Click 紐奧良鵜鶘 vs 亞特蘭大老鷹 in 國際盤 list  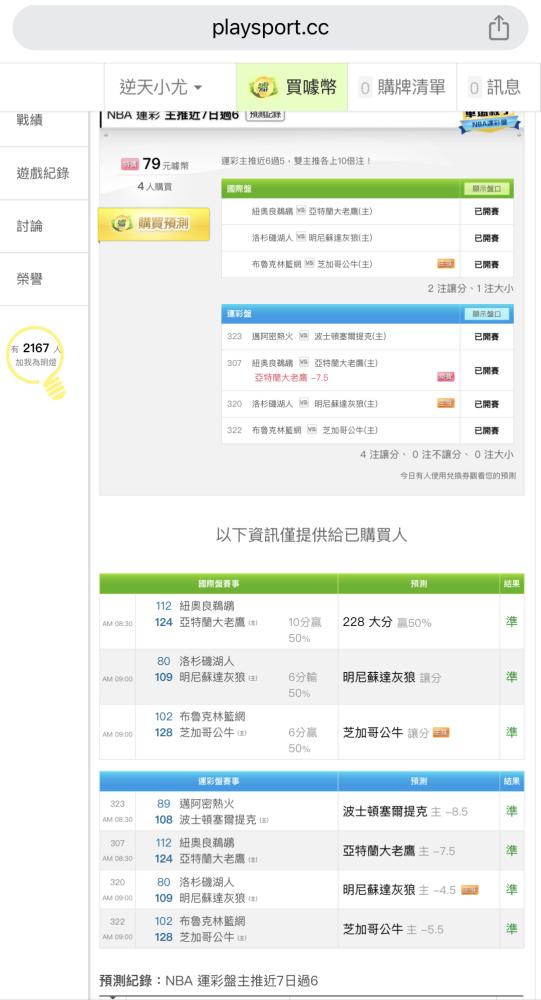coord(367,211)
